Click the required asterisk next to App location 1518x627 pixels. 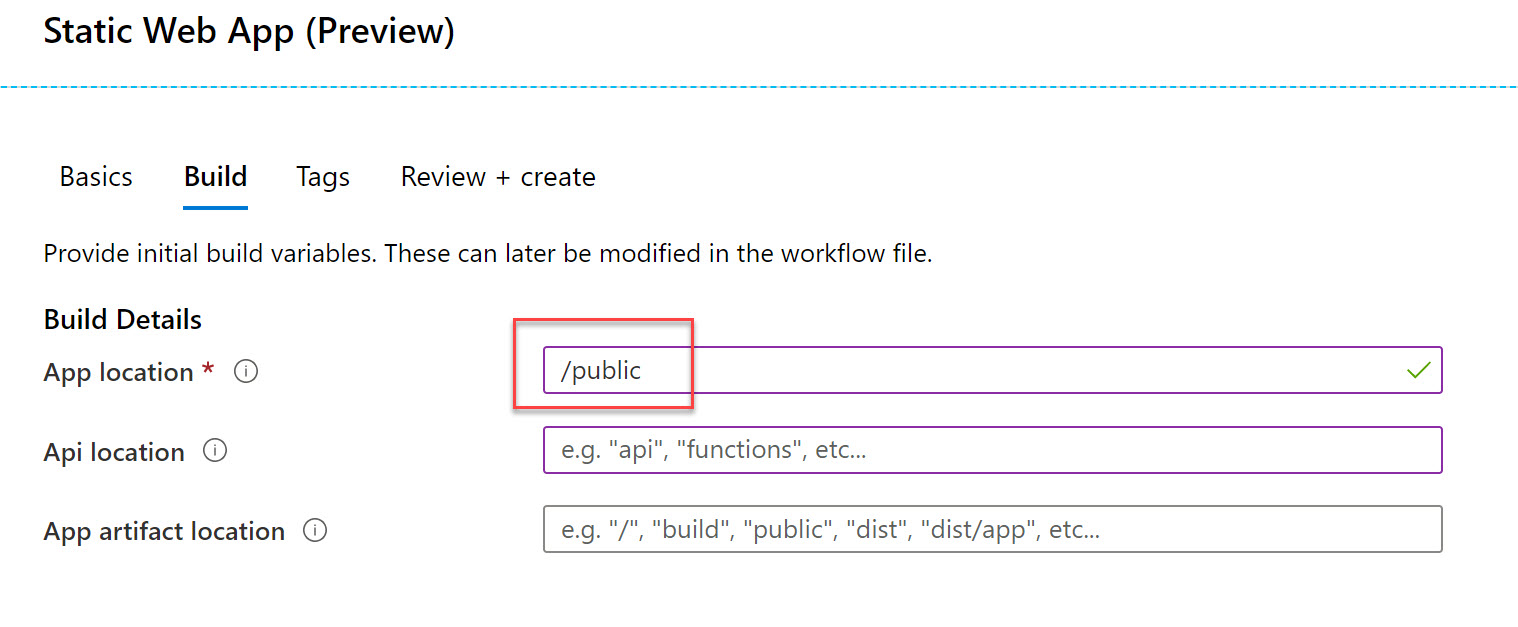[209, 371]
